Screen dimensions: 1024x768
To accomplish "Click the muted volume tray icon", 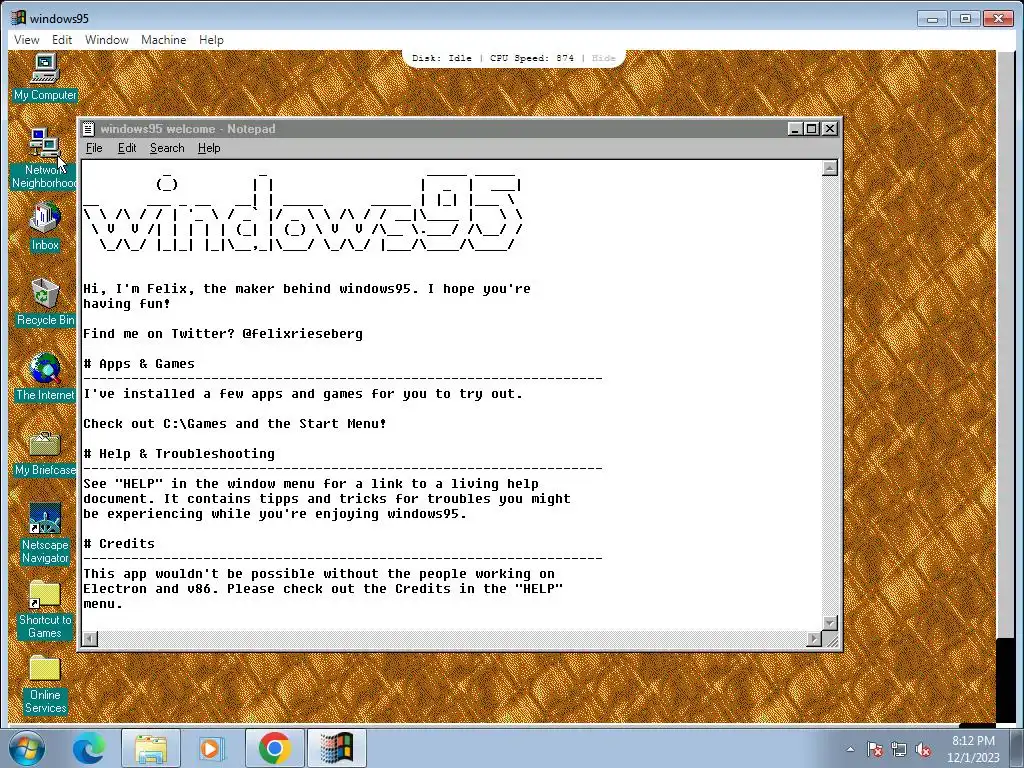I will [x=923, y=749].
